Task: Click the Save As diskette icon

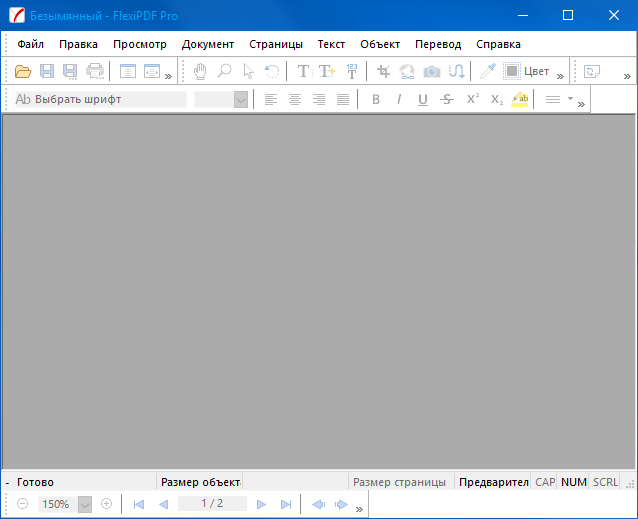Action: tap(70, 71)
